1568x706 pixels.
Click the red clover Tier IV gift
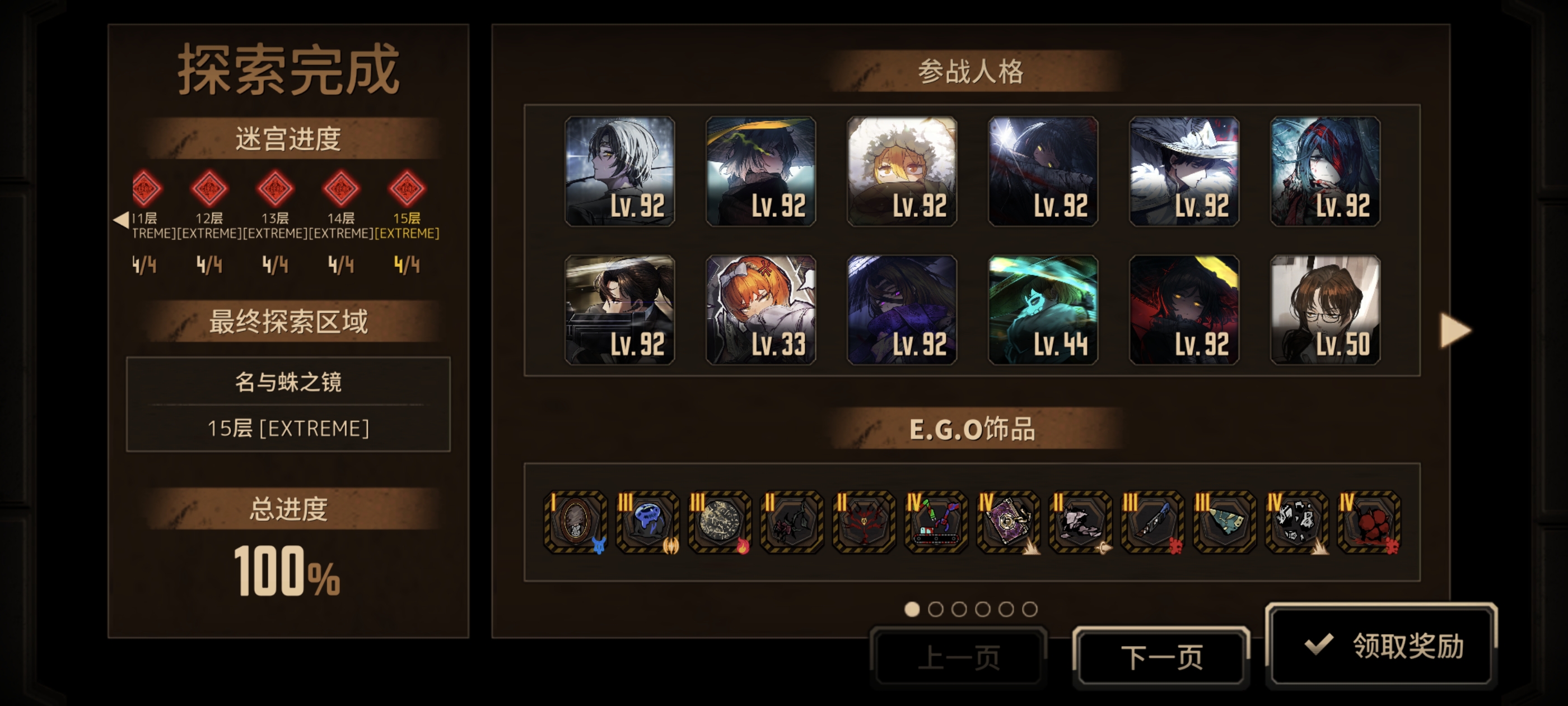click(x=1369, y=522)
